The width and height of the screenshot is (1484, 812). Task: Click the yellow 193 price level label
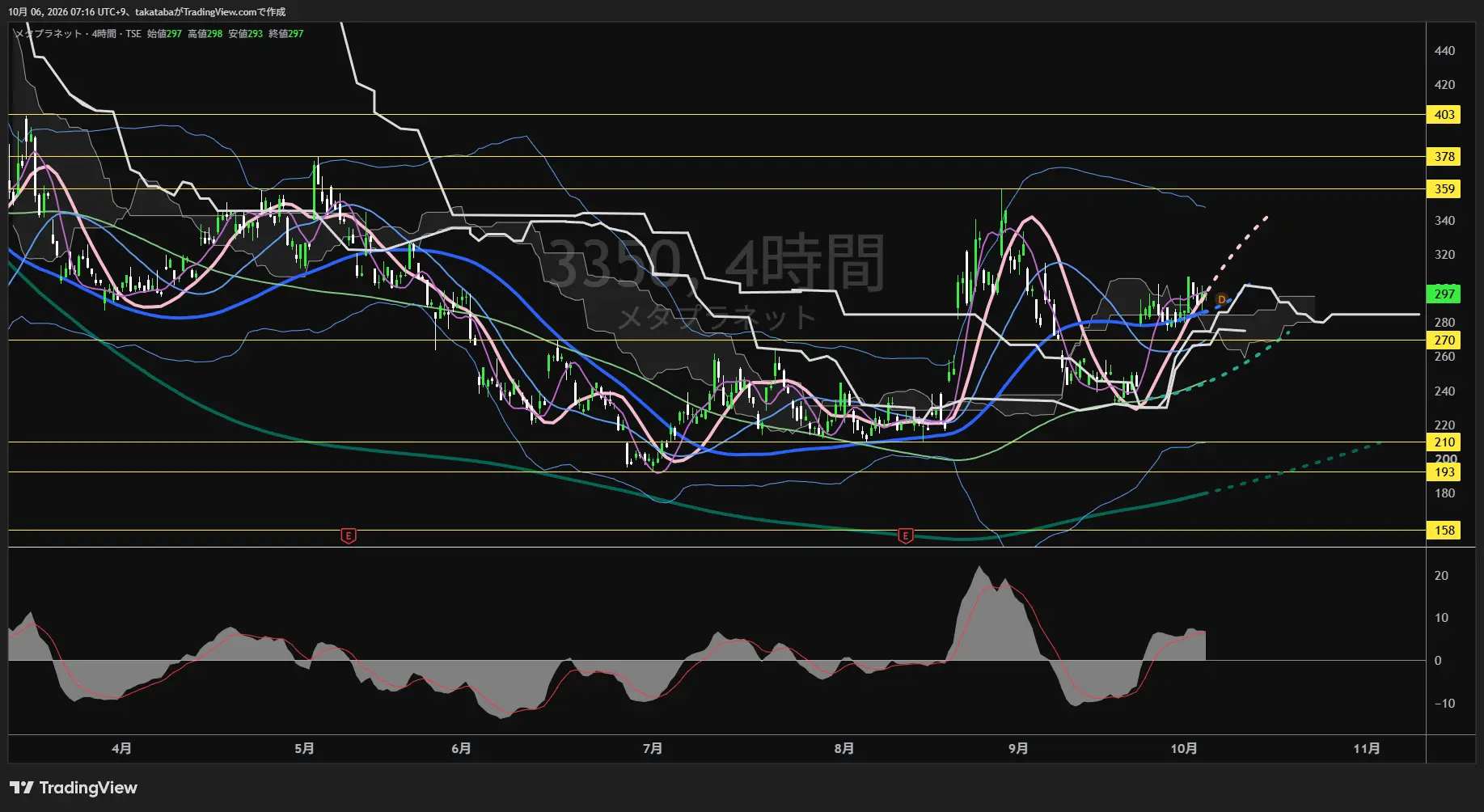(x=1444, y=472)
